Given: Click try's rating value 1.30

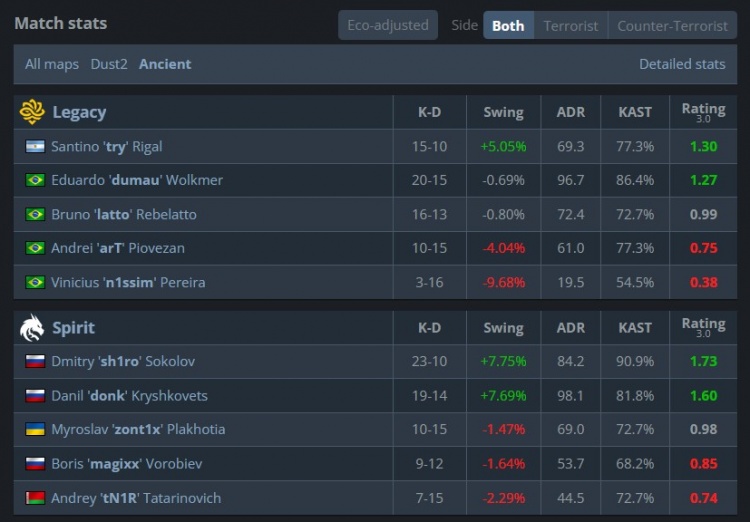Looking at the screenshot, I should click(x=704, y=146).
